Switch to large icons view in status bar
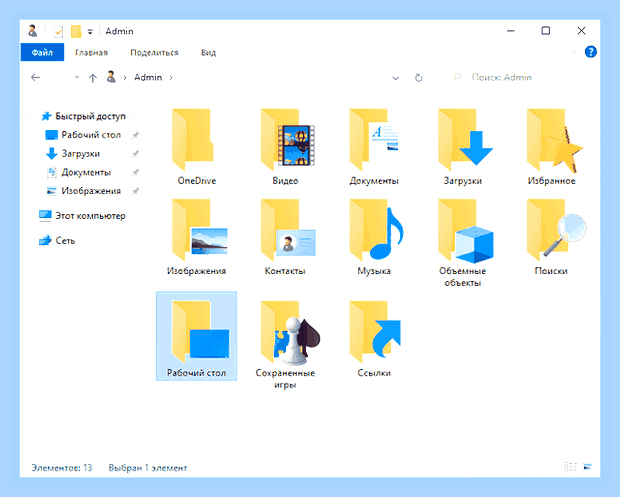The height and width of the screenshot is (497, 620). point(588,467)
